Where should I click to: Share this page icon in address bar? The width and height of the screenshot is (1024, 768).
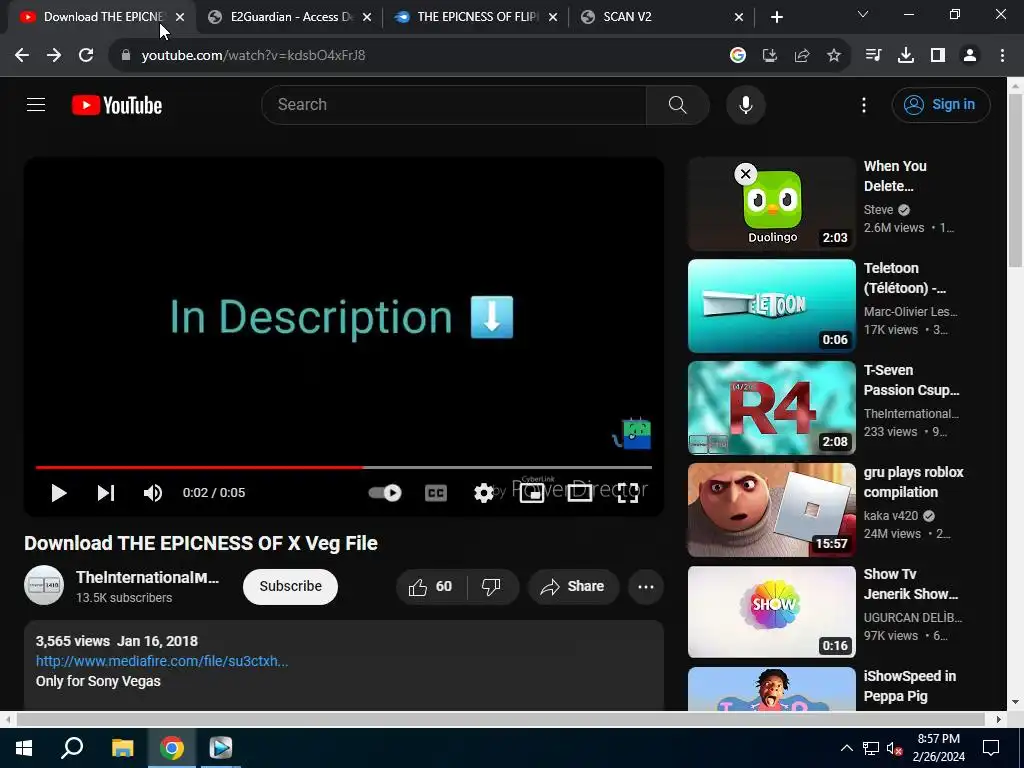pyautogui.click(x=802, y=56)
